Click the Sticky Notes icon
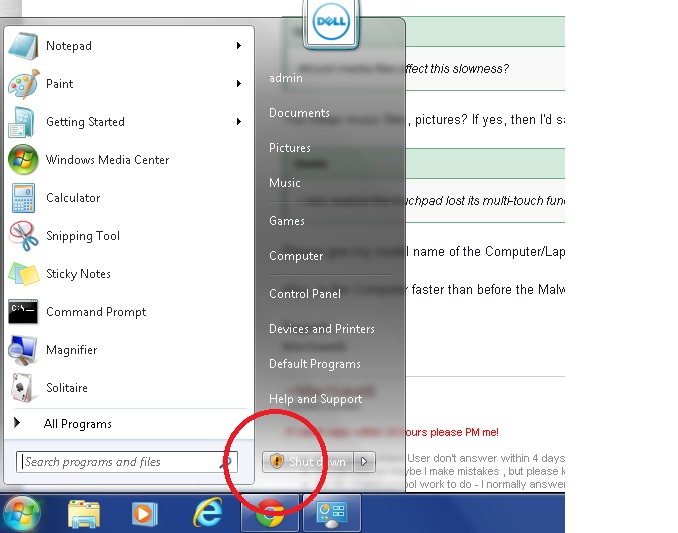678x533 pixels. pos(24,274)
